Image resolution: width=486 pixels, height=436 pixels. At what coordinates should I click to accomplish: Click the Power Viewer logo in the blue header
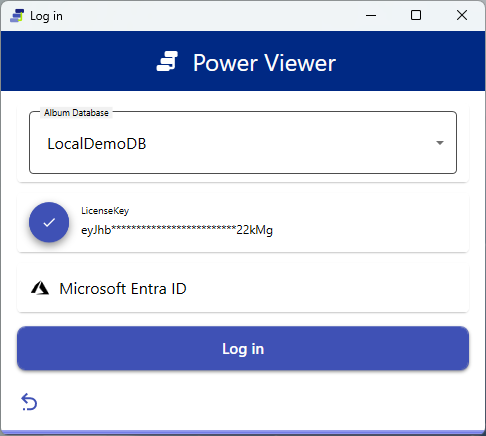pos(167,61)
